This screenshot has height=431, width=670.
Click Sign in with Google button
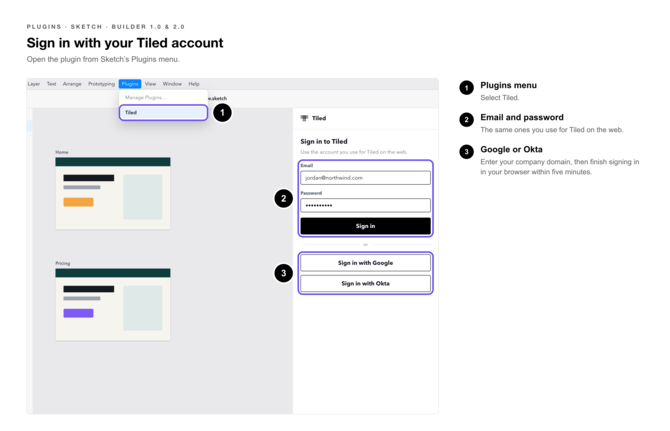[x=365, y=263]
